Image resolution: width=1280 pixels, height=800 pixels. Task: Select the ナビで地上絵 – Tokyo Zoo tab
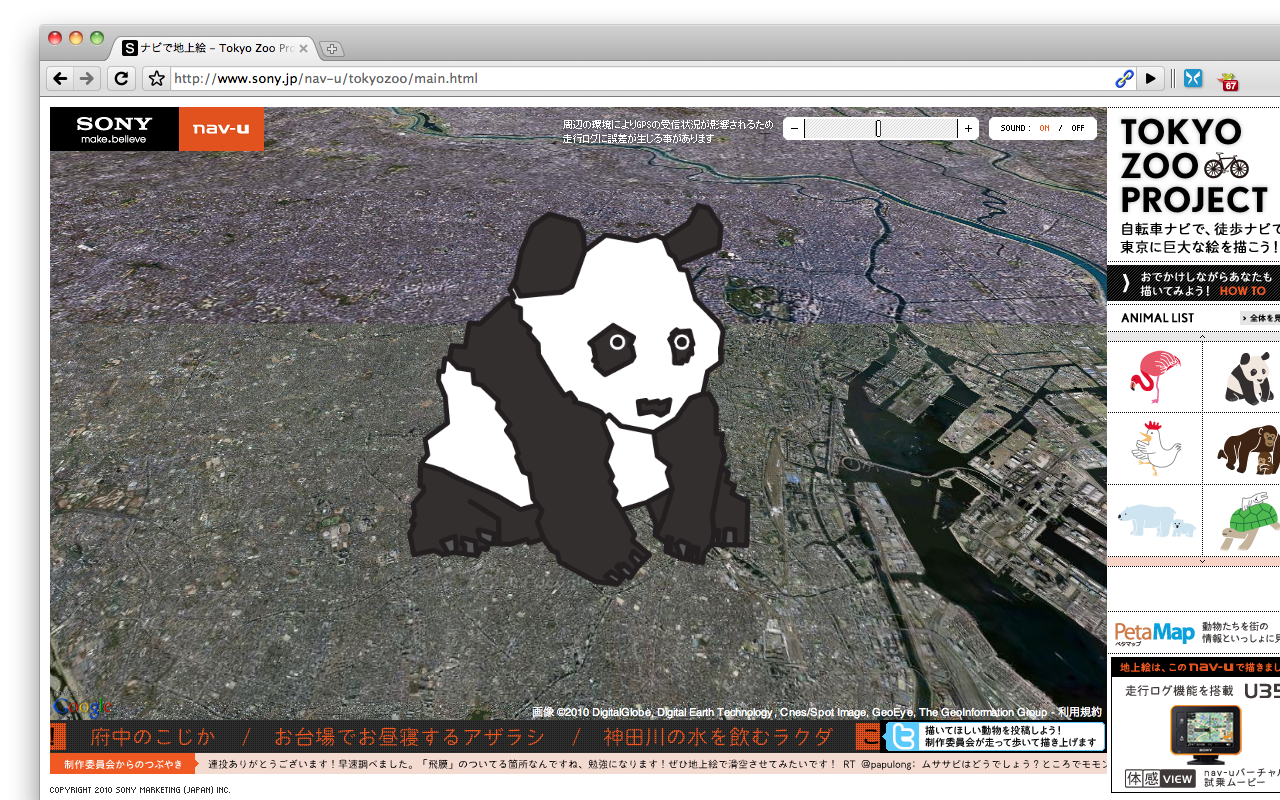214,48
